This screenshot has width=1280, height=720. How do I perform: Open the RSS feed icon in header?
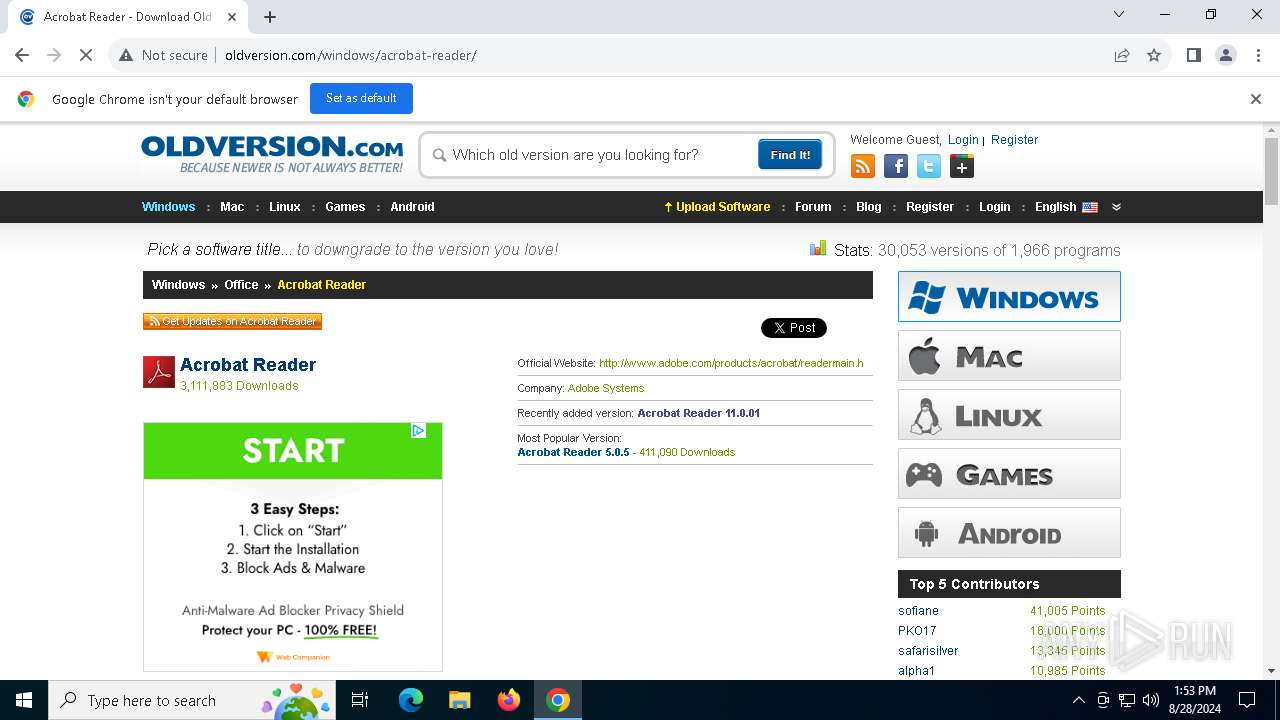point(862,166)
